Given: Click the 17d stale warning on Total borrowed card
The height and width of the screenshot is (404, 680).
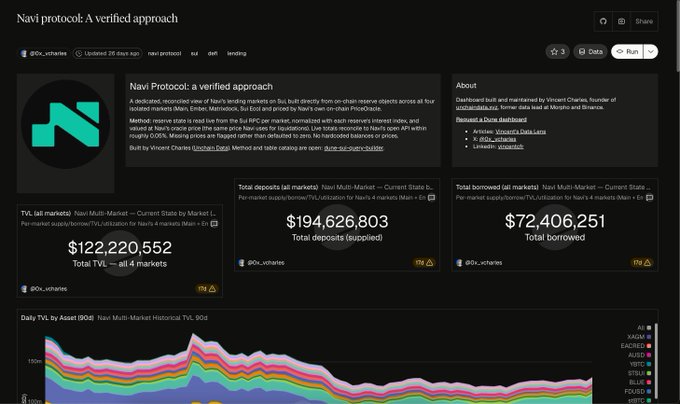Looking at the screenshot, I should (642, 263).
